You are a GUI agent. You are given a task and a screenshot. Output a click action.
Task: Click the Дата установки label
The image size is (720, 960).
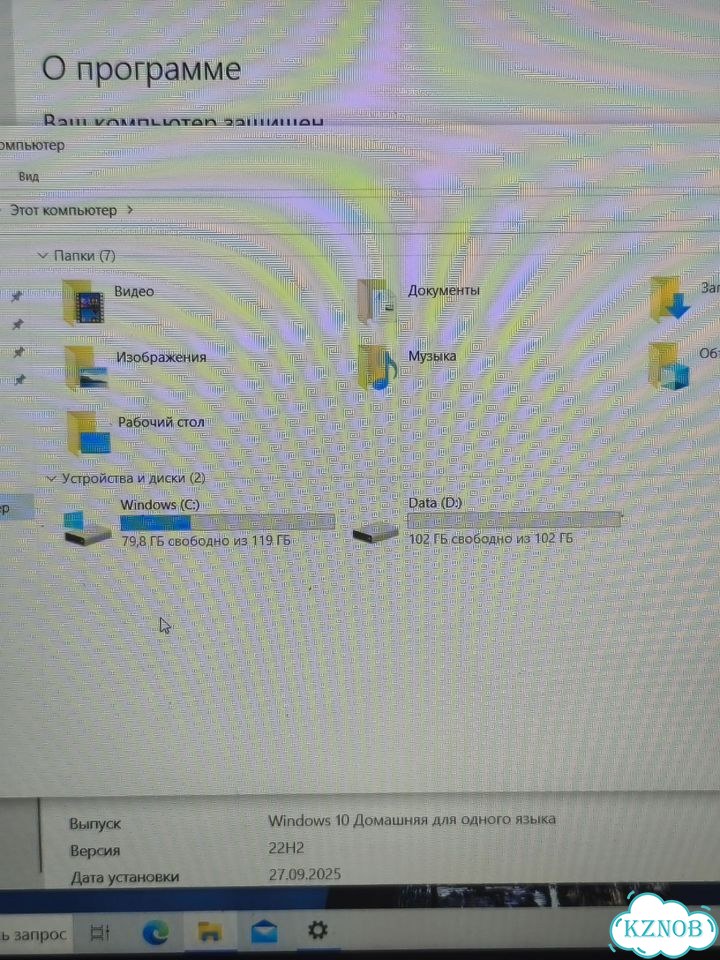pos(125,877)
